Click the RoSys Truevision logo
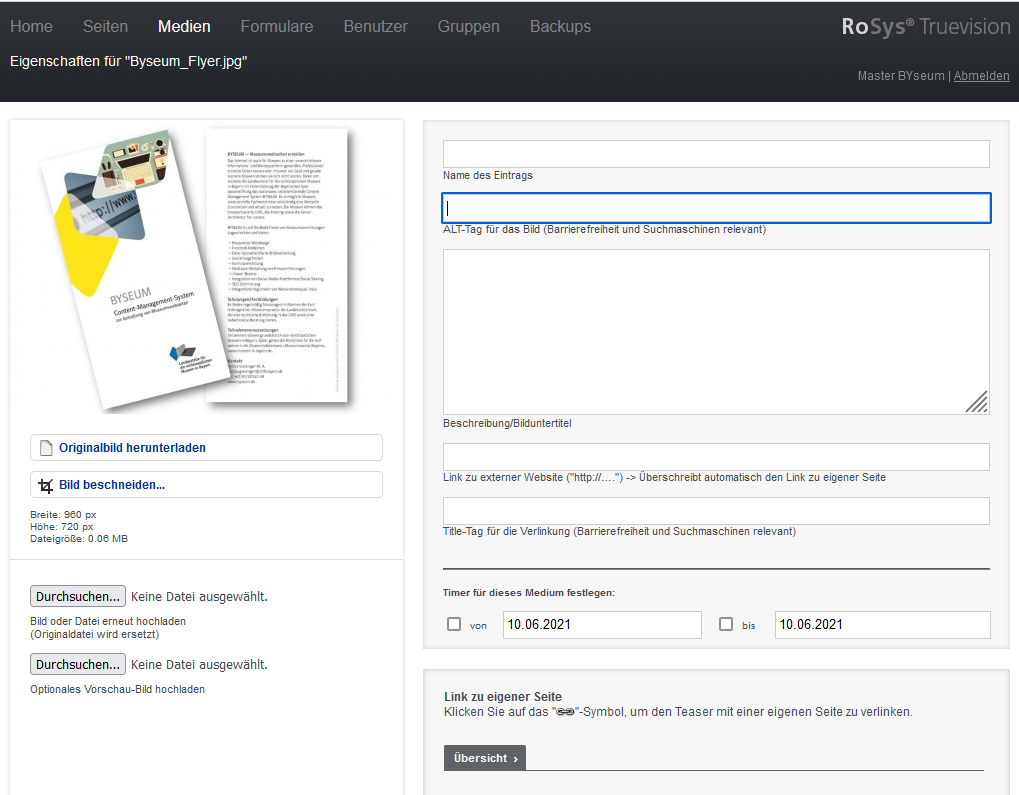 tap(925, 27)
